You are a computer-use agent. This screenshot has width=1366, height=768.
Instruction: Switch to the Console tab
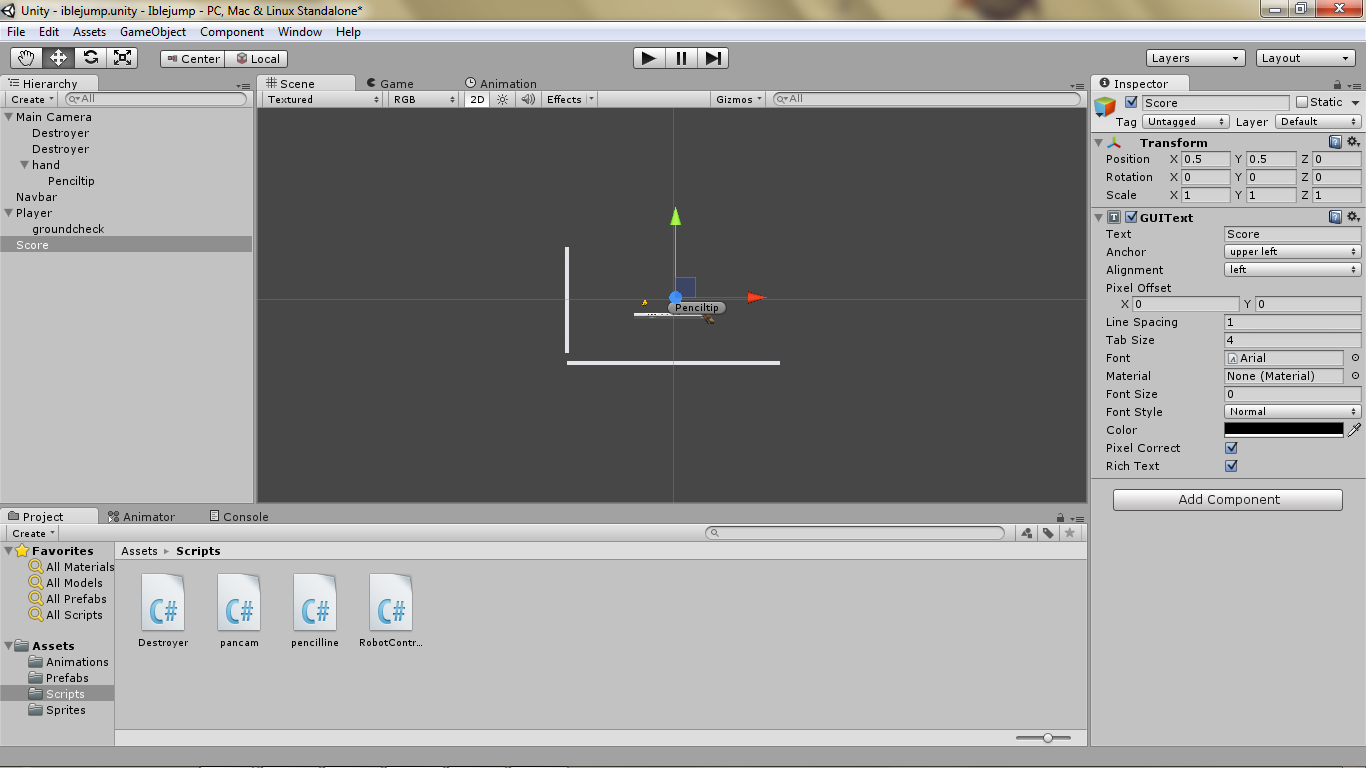[239, 517]
